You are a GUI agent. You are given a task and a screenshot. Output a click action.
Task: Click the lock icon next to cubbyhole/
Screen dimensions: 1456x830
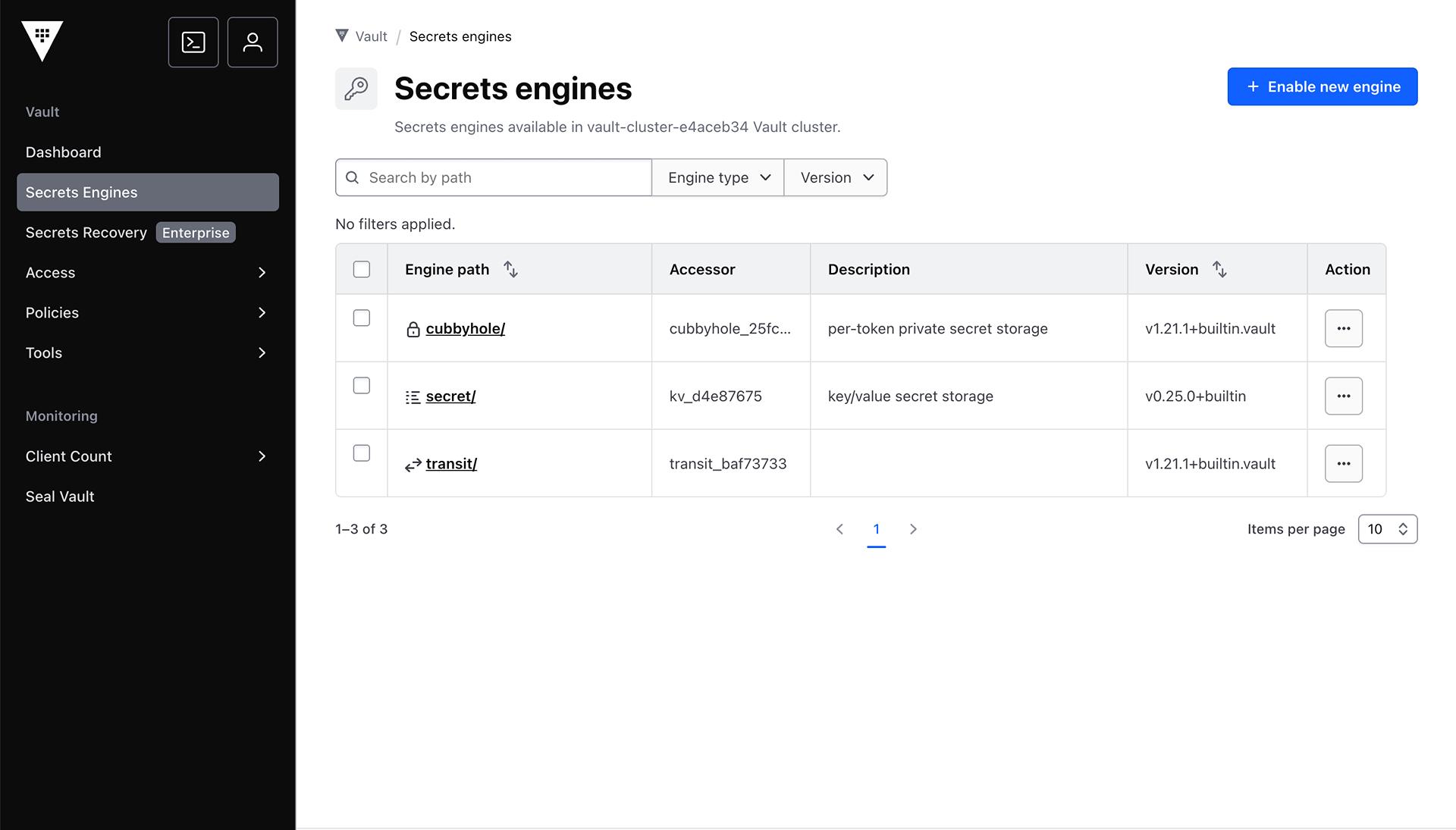[413, 329]
